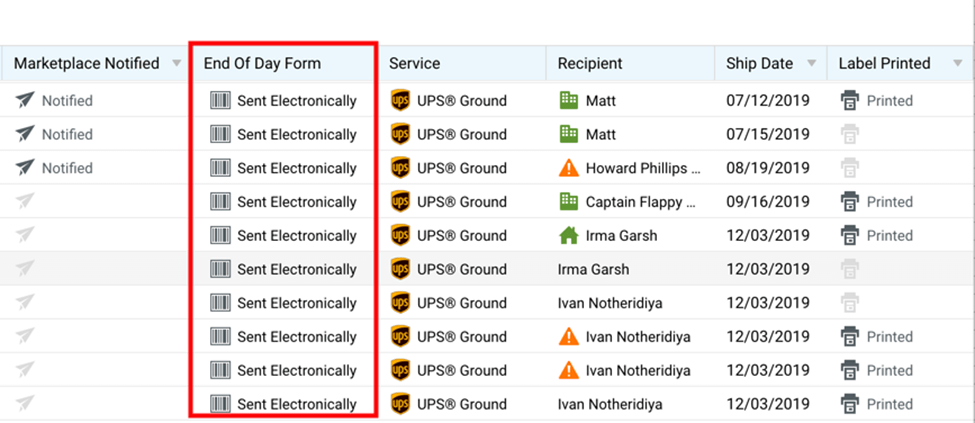Open the Marketplace Notified column dropdown arrow

(x=177, y=63)
